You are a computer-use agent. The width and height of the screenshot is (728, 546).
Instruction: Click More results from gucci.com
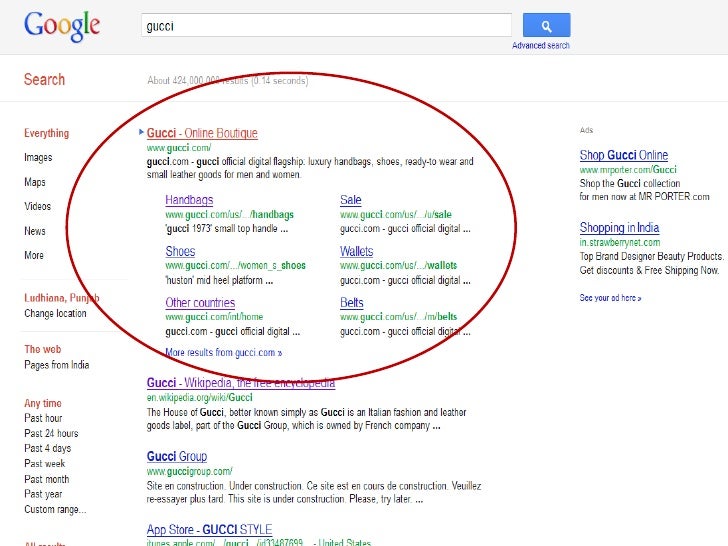(224, 352)
